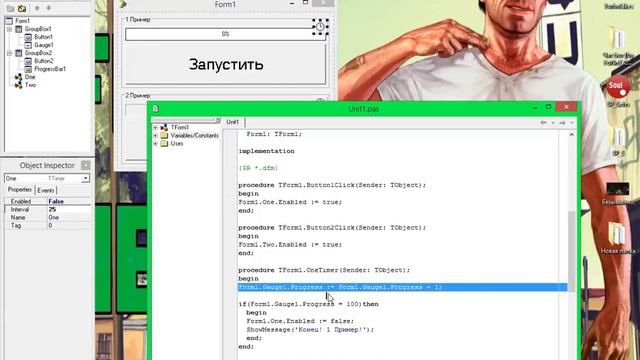Click 'procedure TForm1.OneTimer' line

click(324, 270)
